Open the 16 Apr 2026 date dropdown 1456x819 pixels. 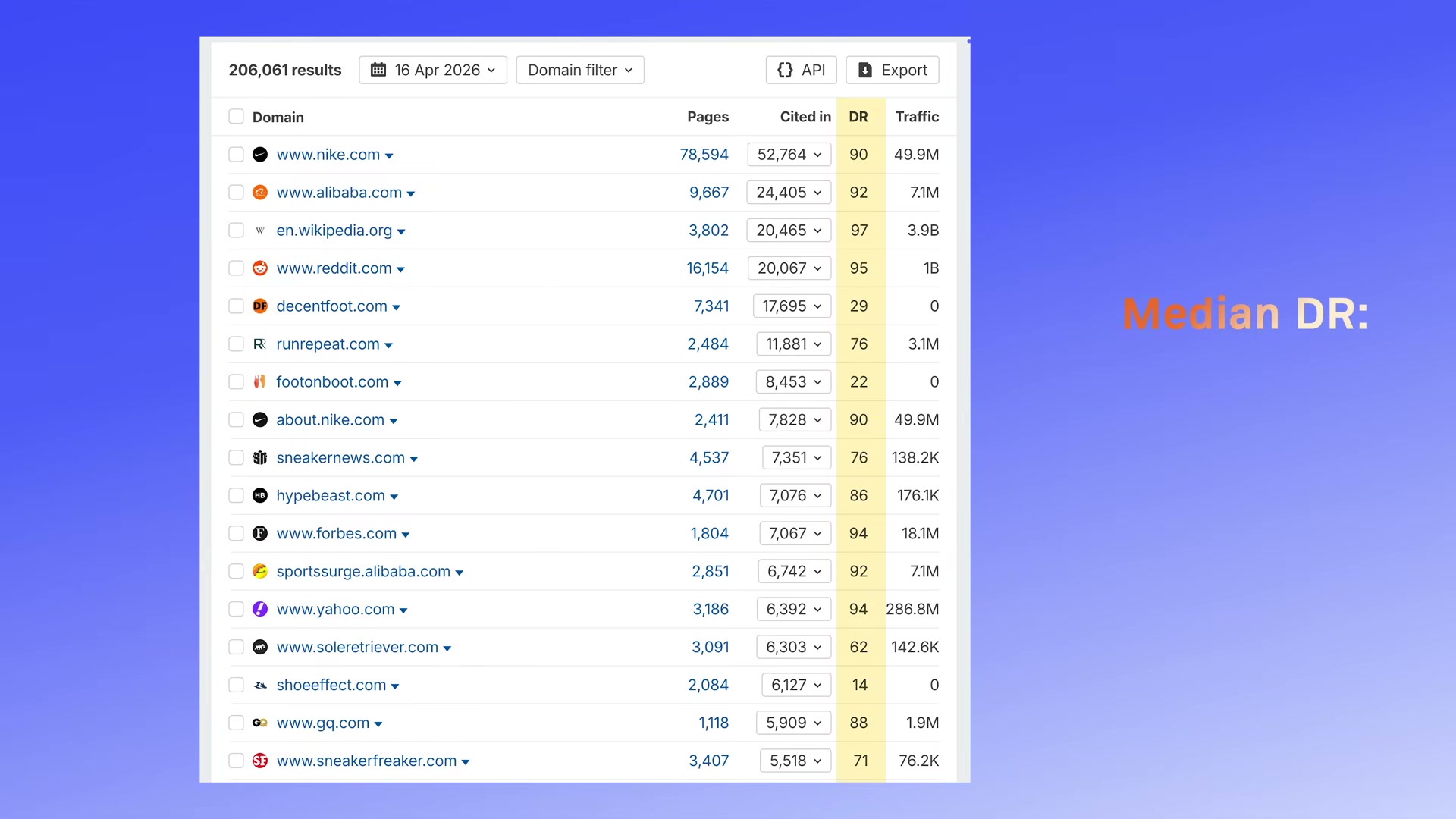pyautogui.click(x=433, y=70)
